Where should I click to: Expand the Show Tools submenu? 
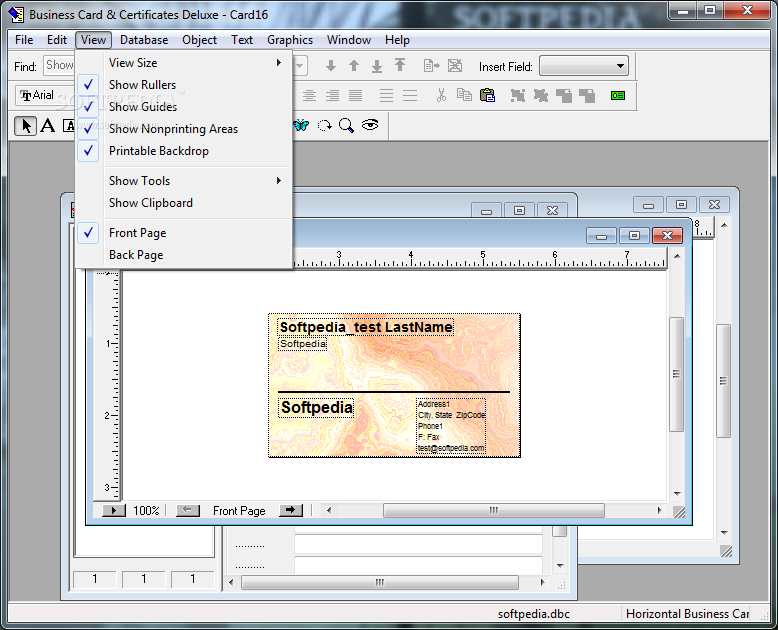pyautogui.click(x=183, y=181)
